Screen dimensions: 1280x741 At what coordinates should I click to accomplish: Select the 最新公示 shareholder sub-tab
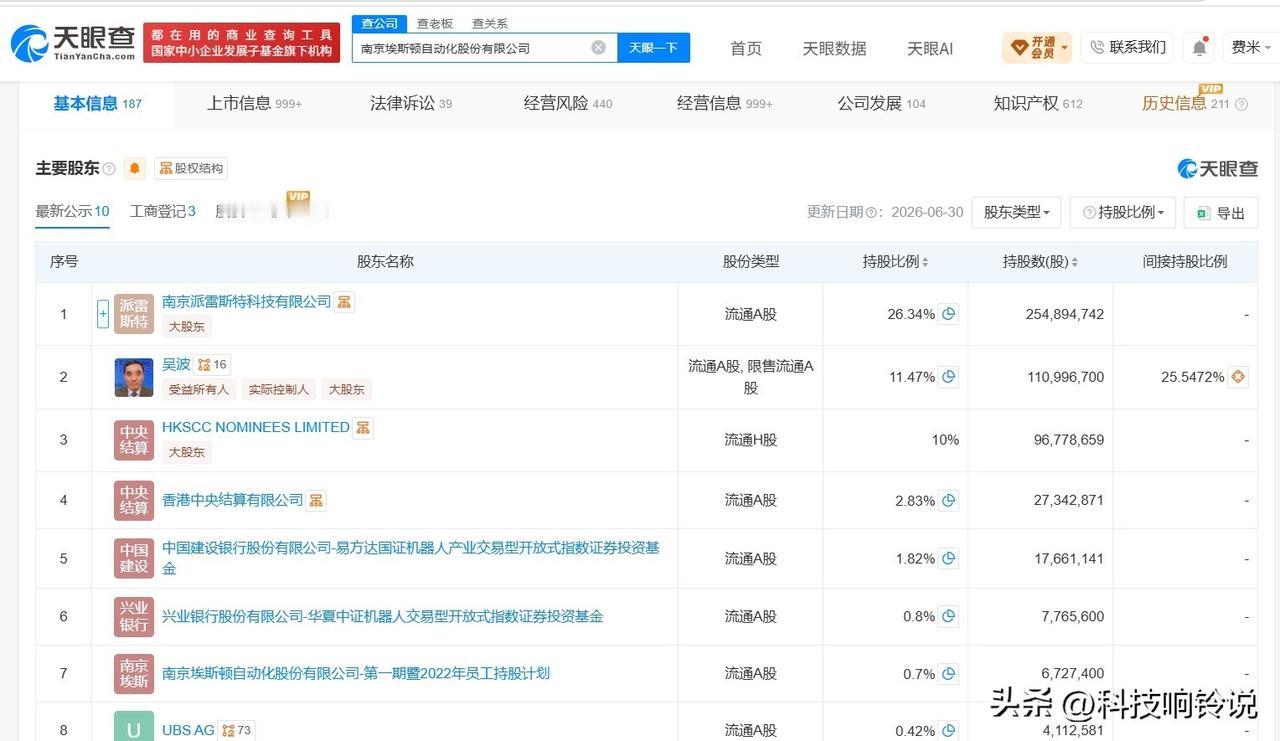[x=72, y=211]
